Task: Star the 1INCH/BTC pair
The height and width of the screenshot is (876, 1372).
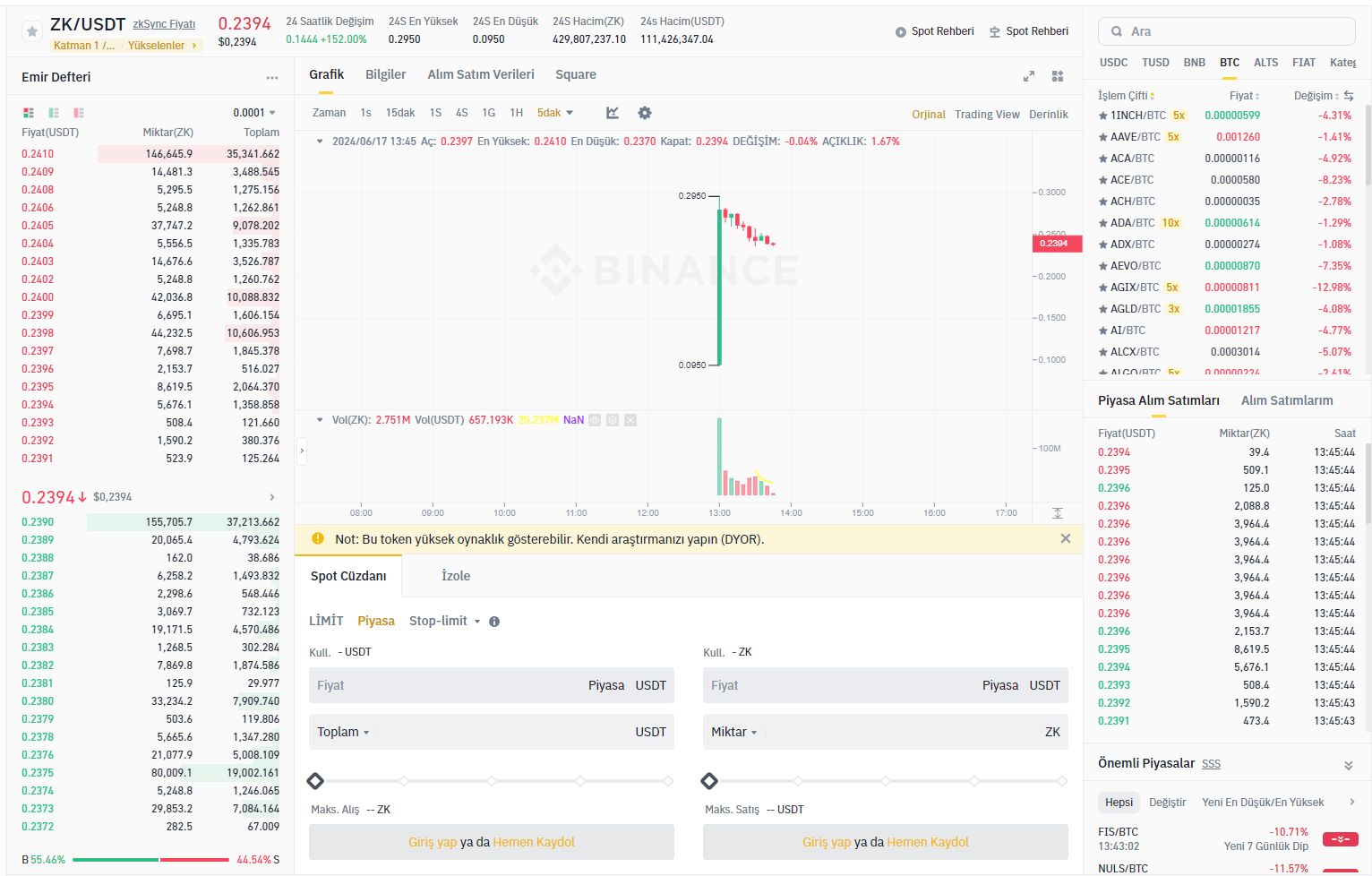Action: point(1103,116)
